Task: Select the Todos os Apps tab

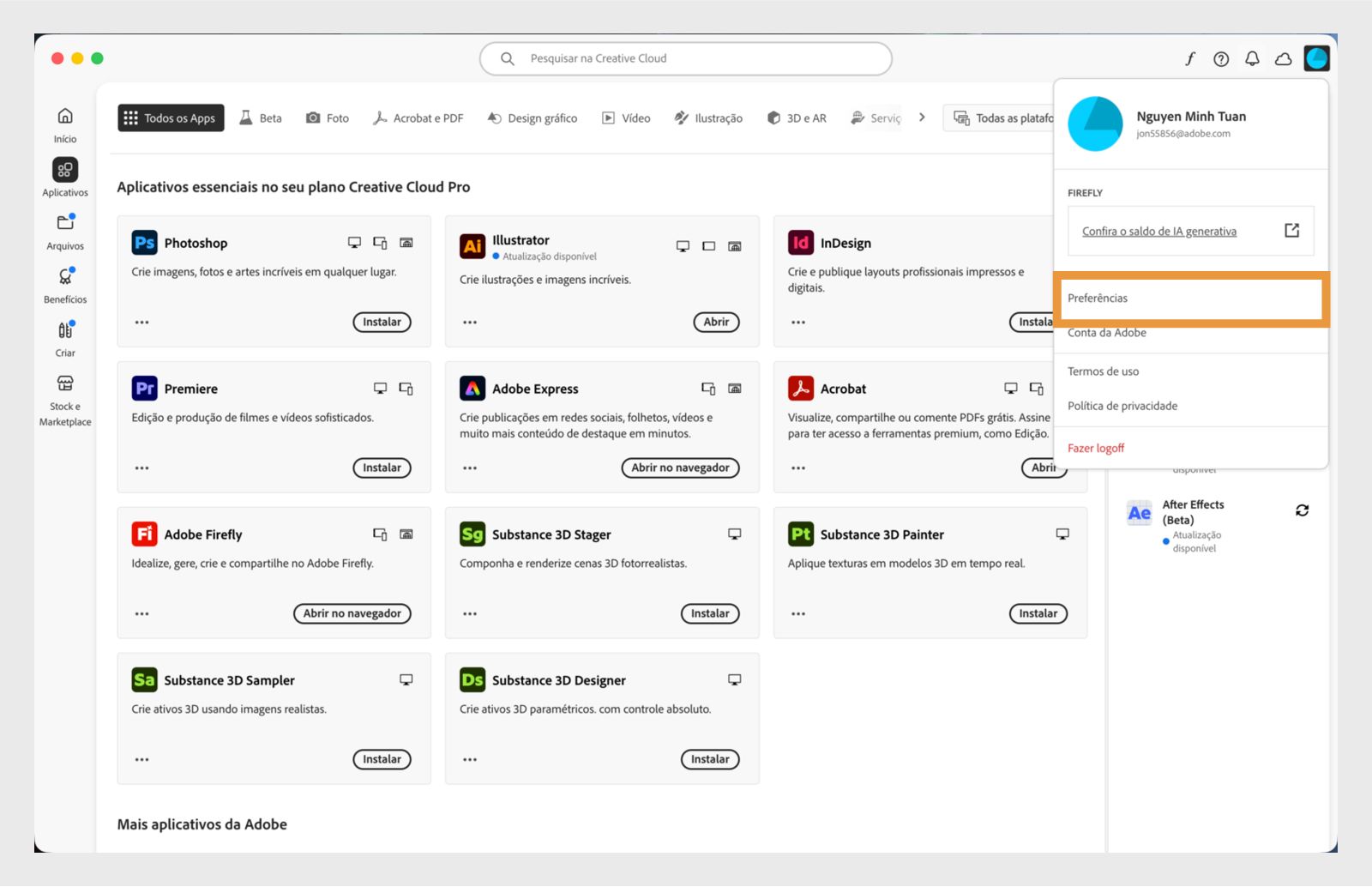Action: (171, 118)
